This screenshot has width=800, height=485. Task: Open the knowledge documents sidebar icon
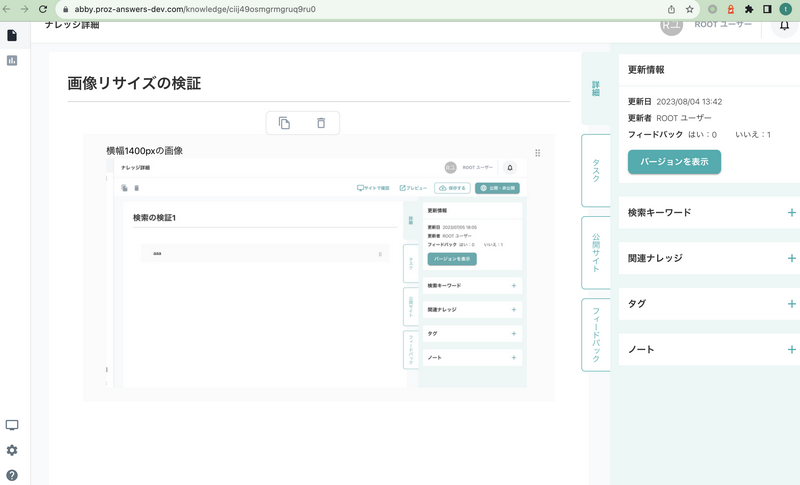coord(12,36)
